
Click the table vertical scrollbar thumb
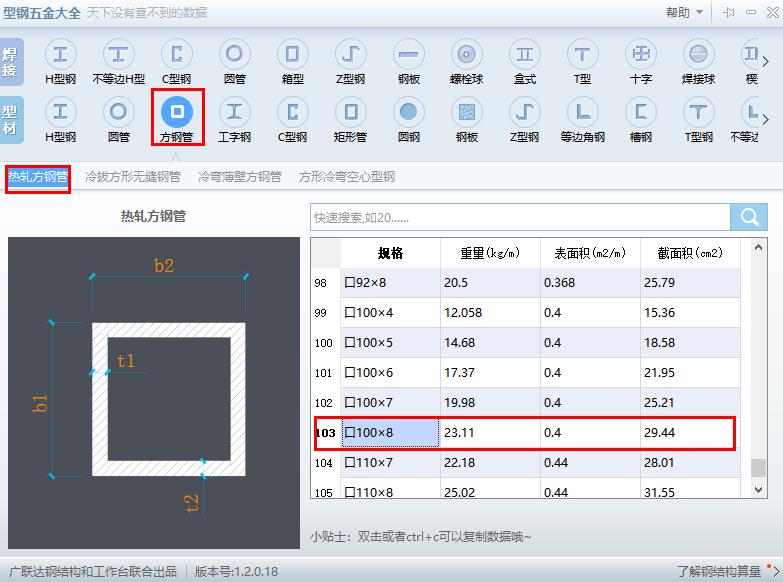tap(758, 468)
